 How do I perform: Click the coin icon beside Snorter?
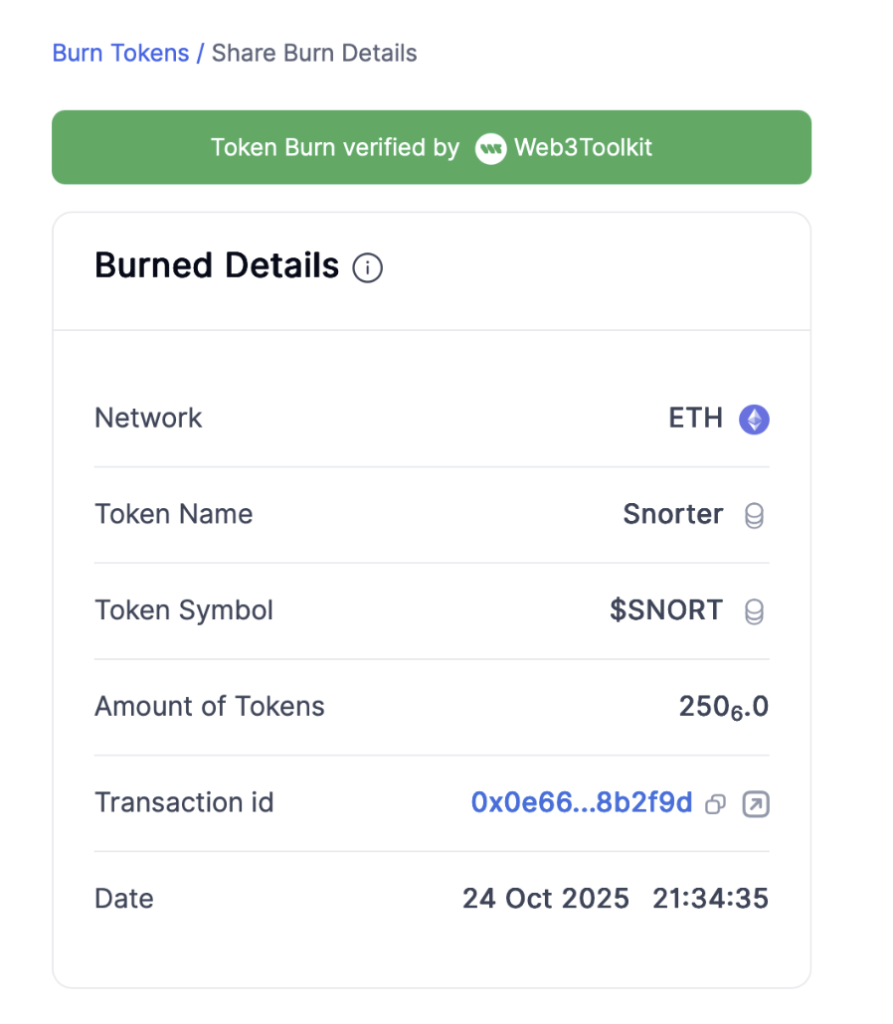(754, 516)
